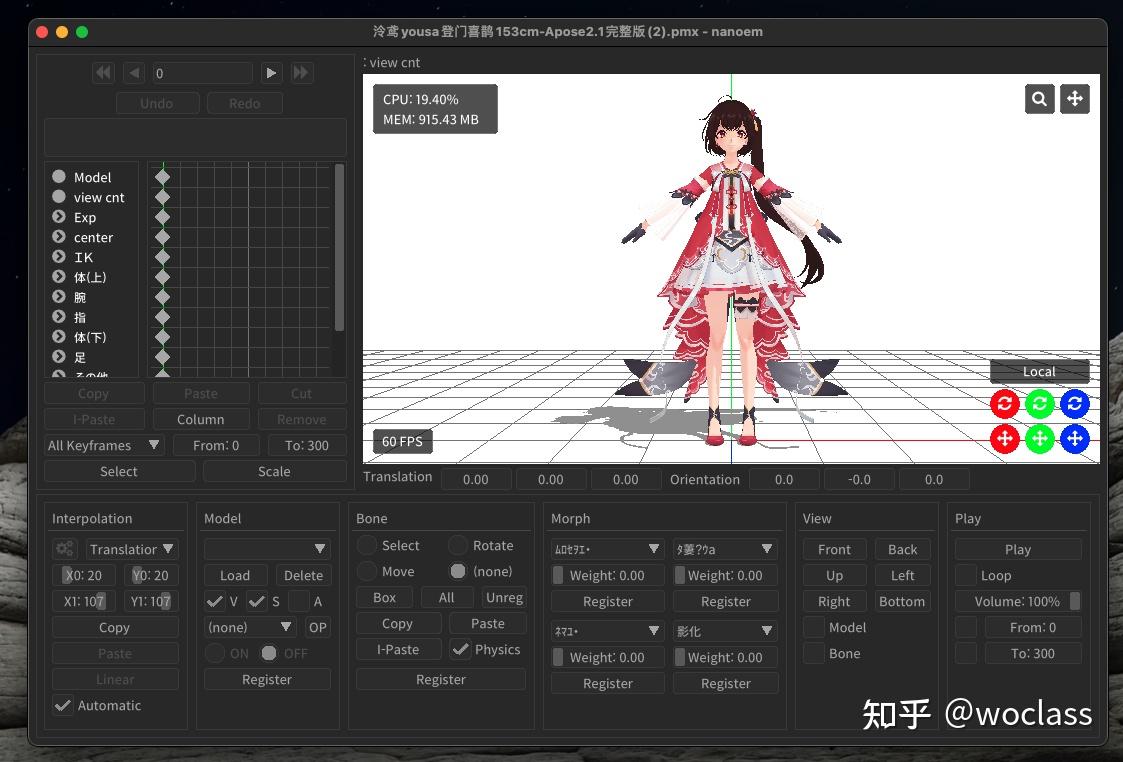Image resolution: width=1123 pixels, height=762 pixels.
Task: Click the frame number input field
Action: 202,72
